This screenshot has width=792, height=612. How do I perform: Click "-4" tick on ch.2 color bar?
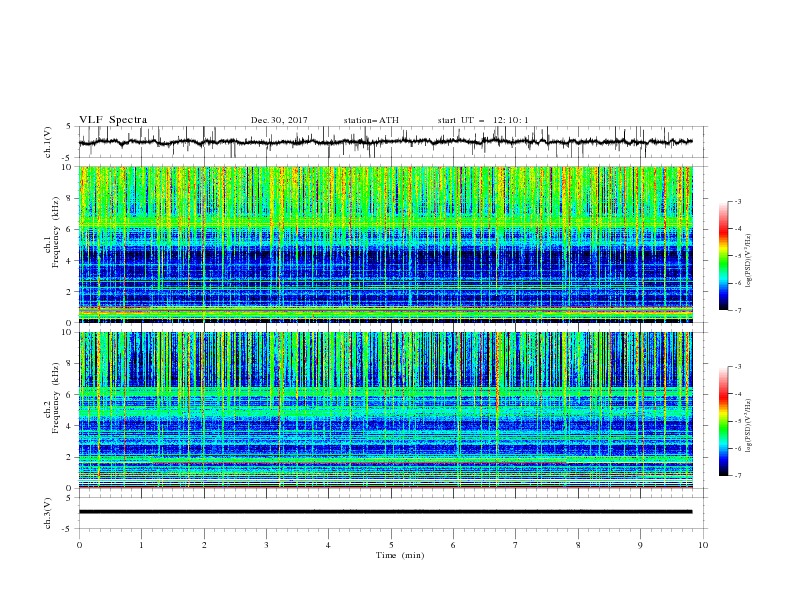coord(737,394)
